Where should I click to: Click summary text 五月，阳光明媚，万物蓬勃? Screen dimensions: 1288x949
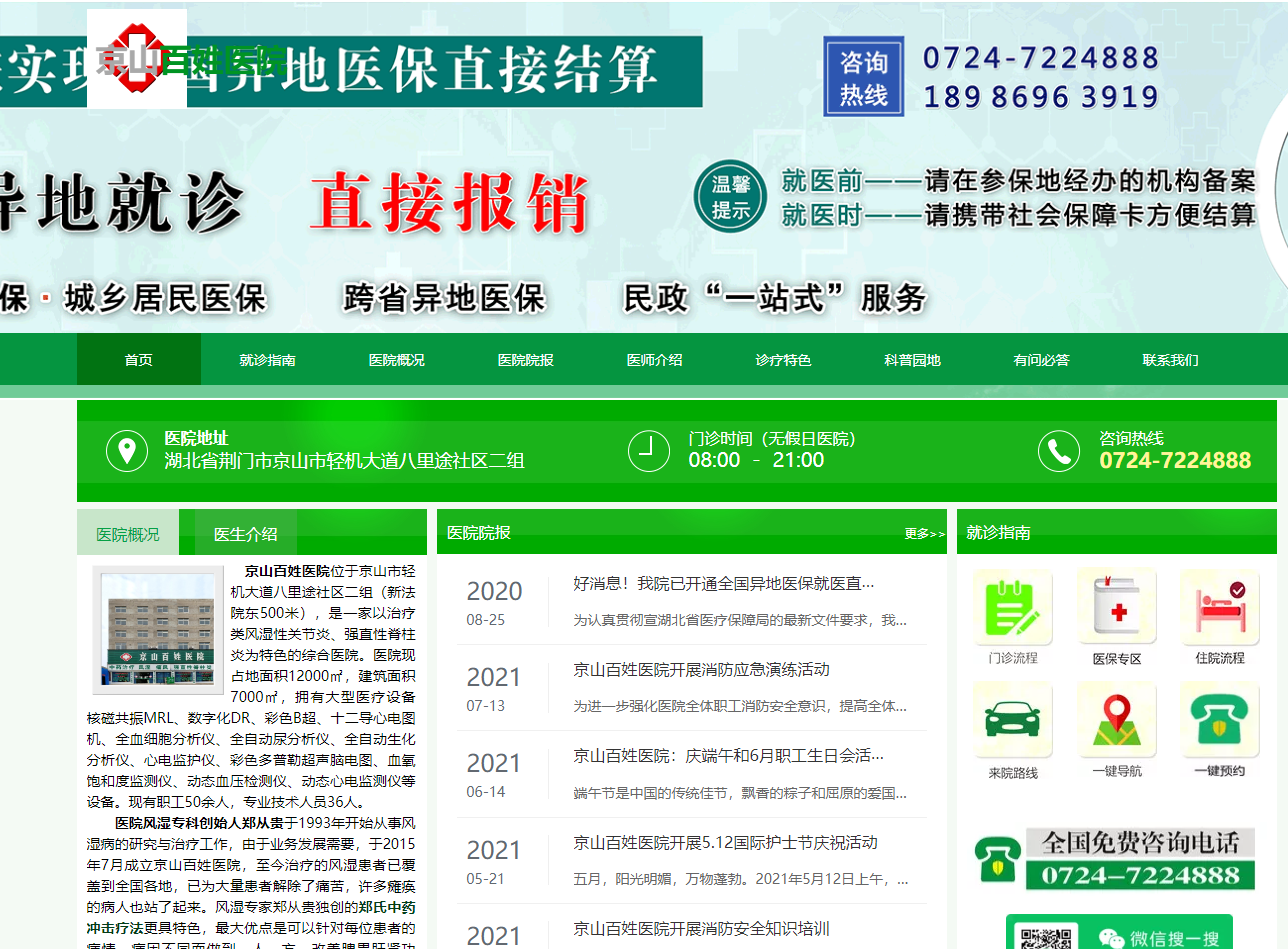pyautogui.click(x=740, y=880)
